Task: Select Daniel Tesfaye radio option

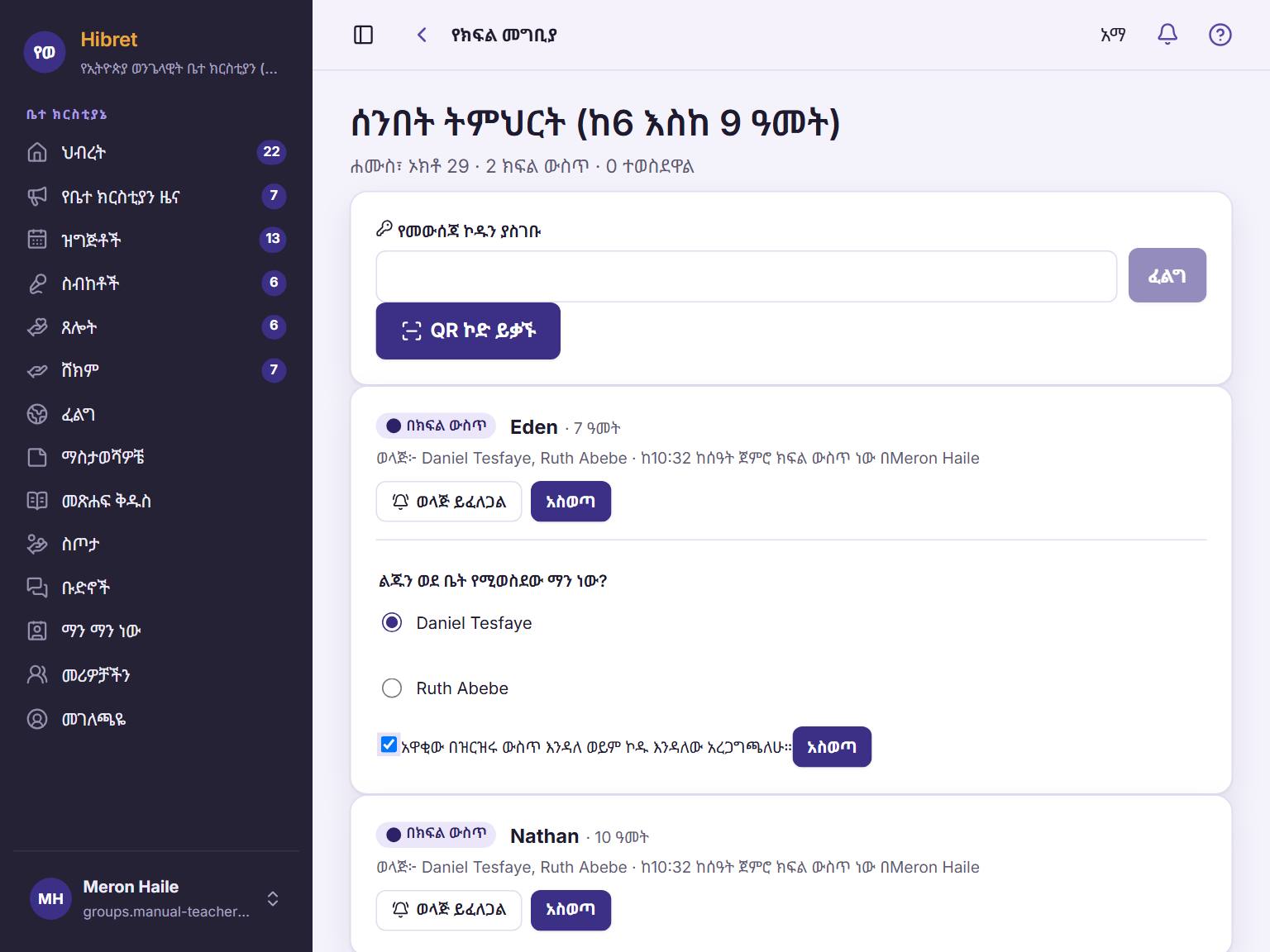Action: point(392,622)
